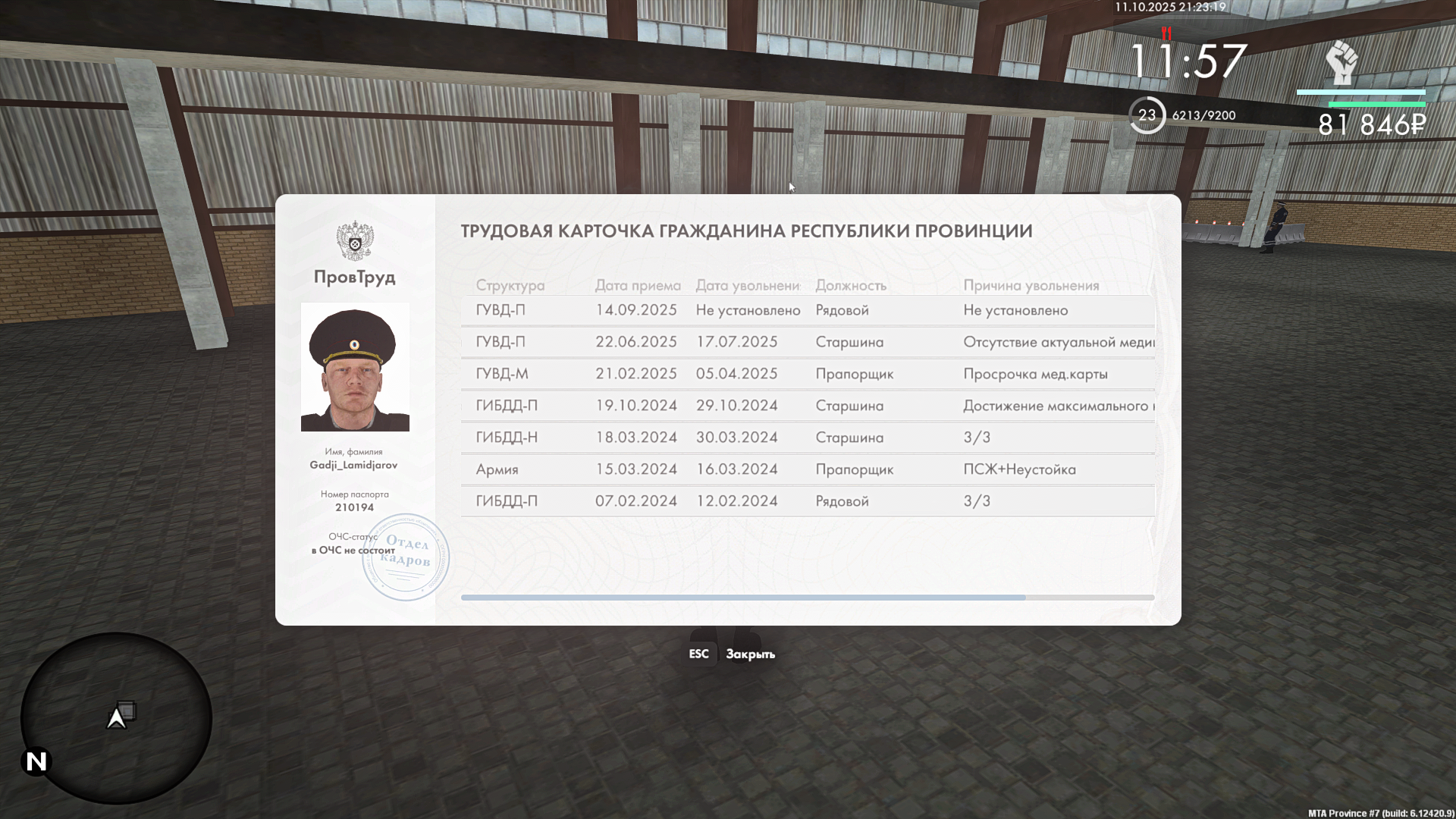The image size is (1456, 819).
Task: Click the 81 846₽ money balance
Action: point(1371,125)
